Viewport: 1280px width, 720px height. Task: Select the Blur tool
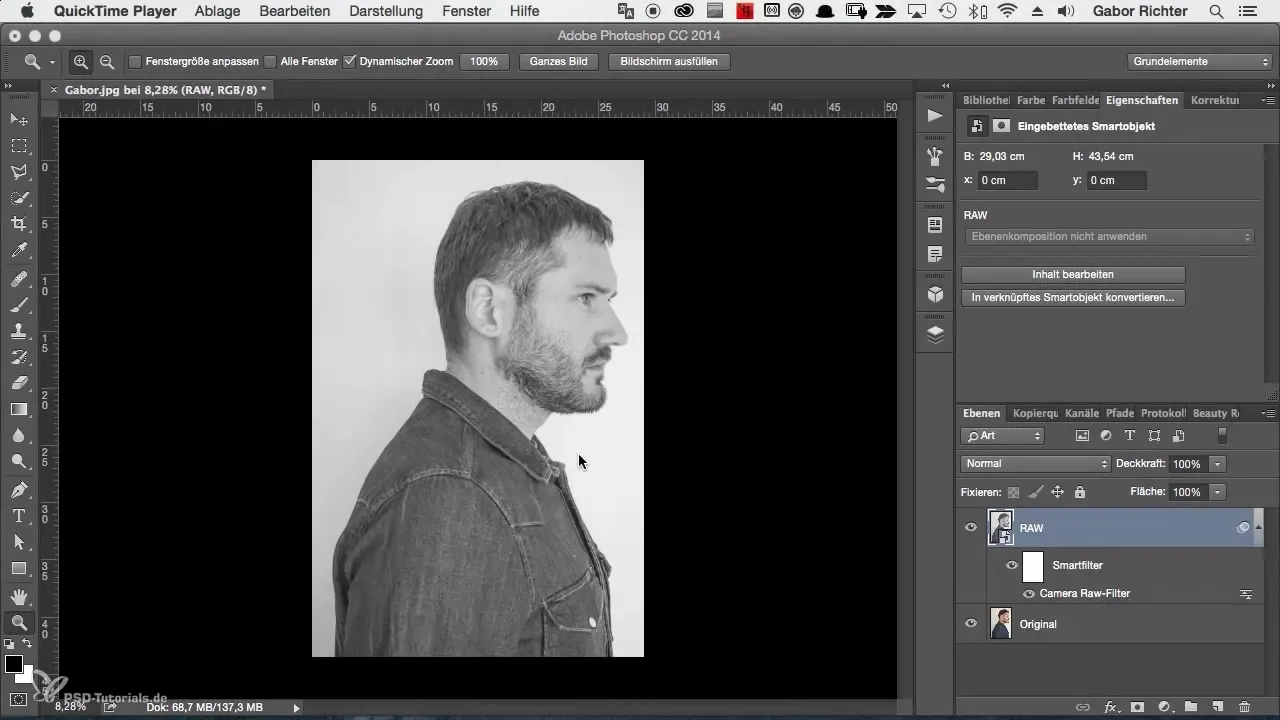(19, 435)
